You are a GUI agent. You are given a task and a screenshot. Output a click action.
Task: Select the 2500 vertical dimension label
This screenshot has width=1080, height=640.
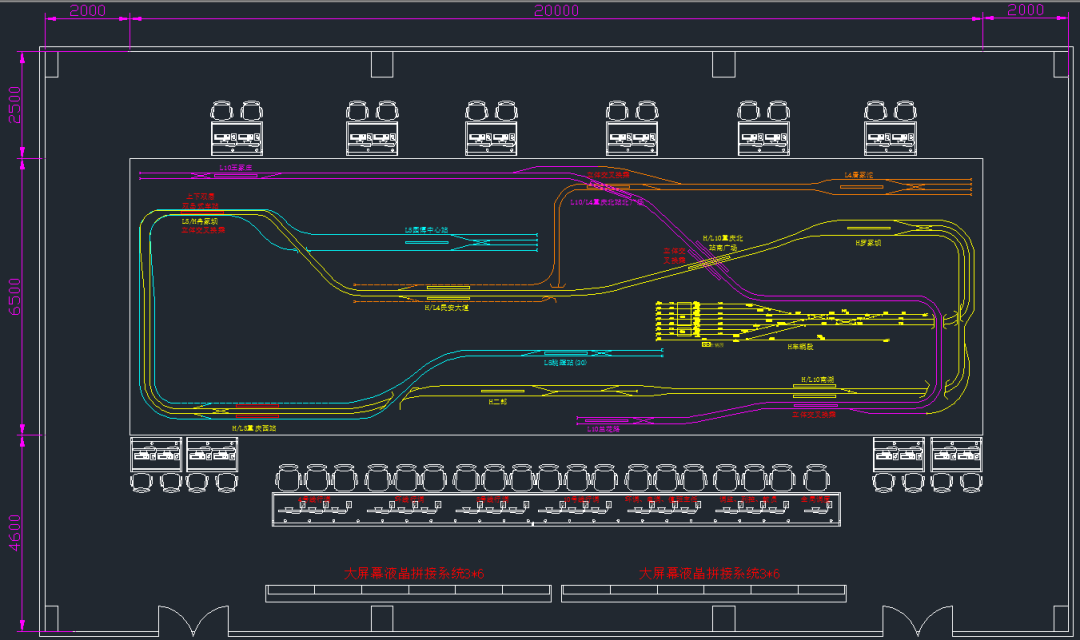coord(14,105)
